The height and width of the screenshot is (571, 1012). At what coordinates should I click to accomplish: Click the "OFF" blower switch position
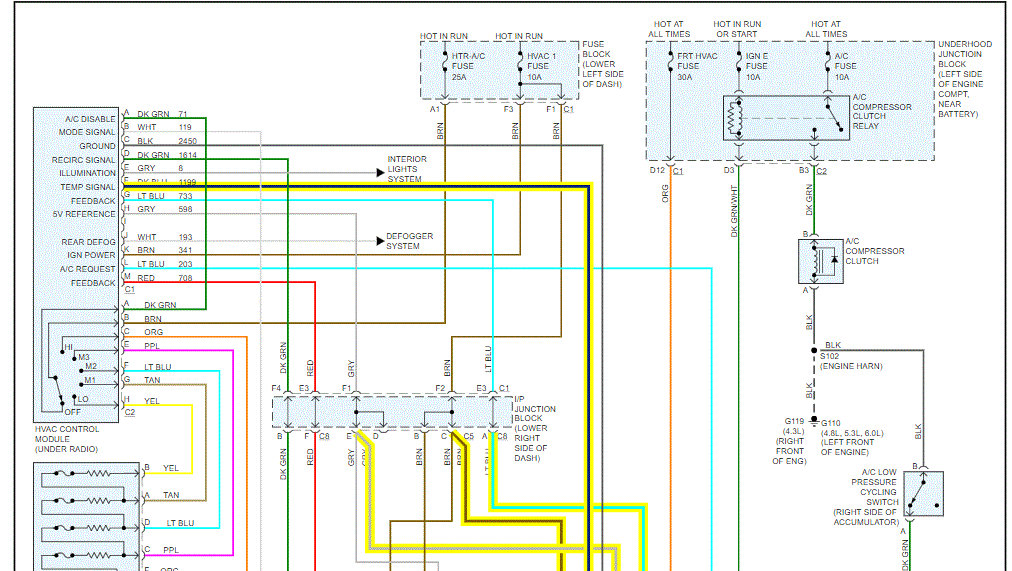72,412
